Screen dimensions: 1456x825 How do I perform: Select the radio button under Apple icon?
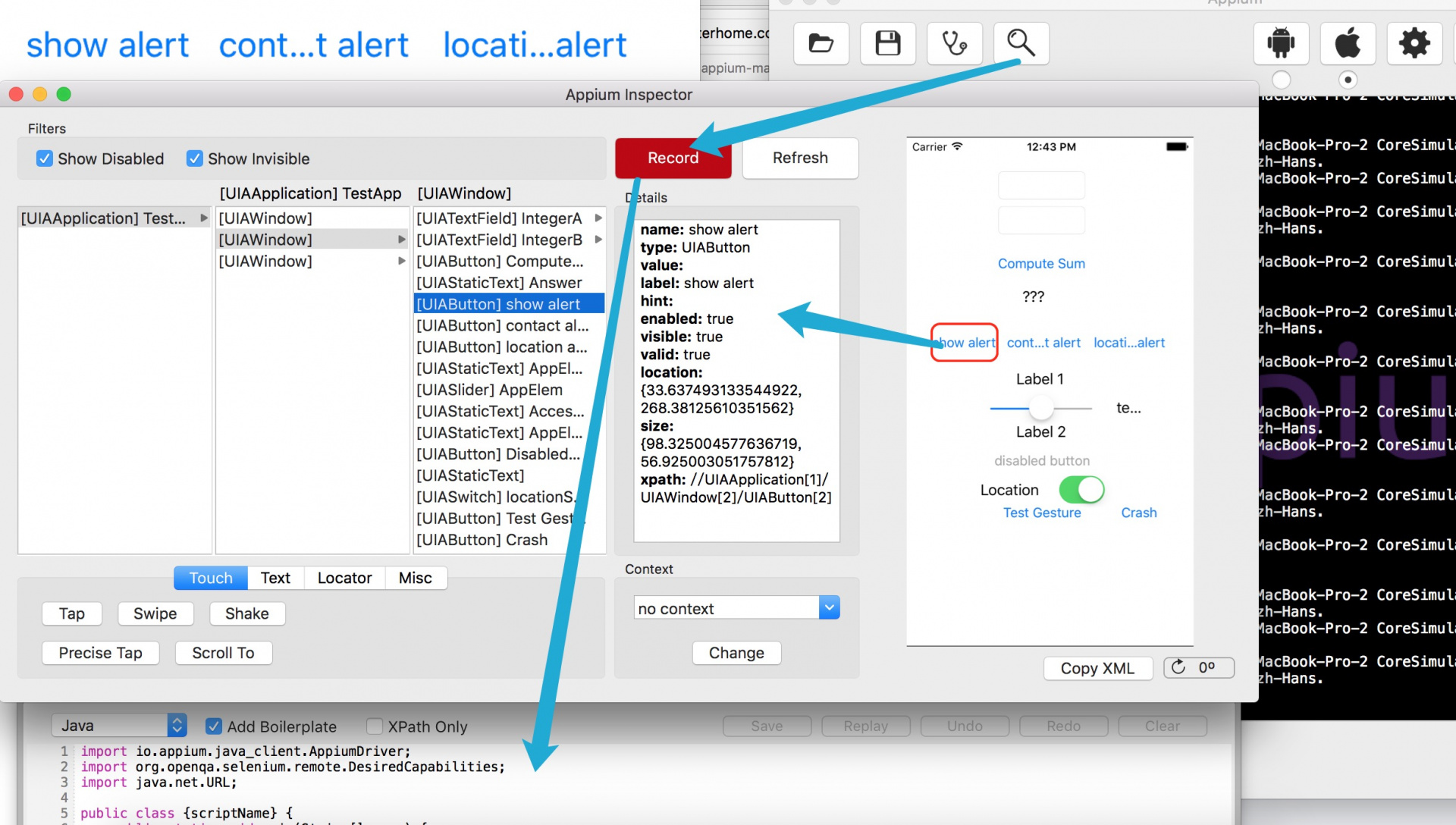[x=1348, y=80]
